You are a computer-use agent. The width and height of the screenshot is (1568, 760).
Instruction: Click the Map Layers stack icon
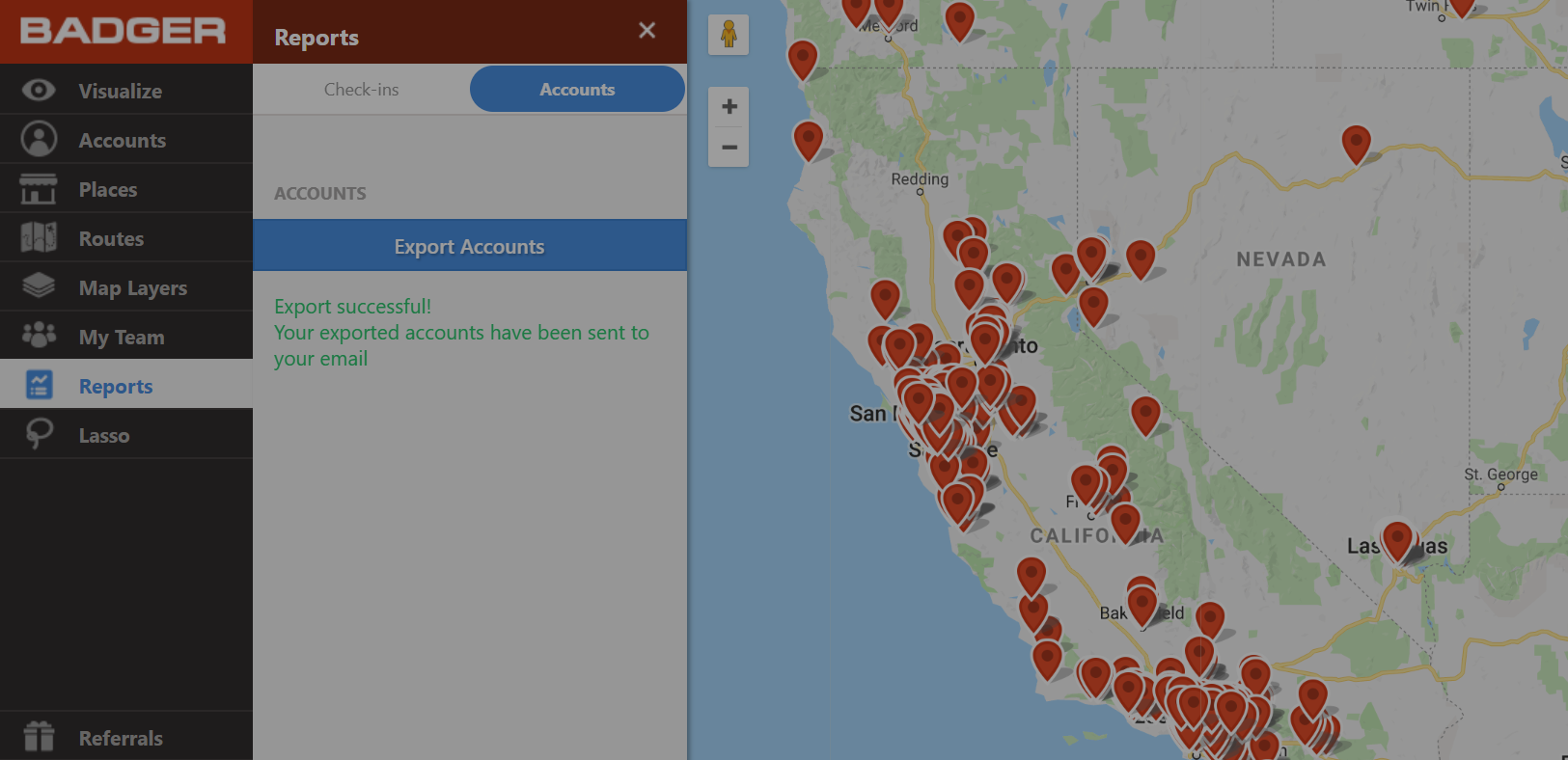(x=39, y=285)
